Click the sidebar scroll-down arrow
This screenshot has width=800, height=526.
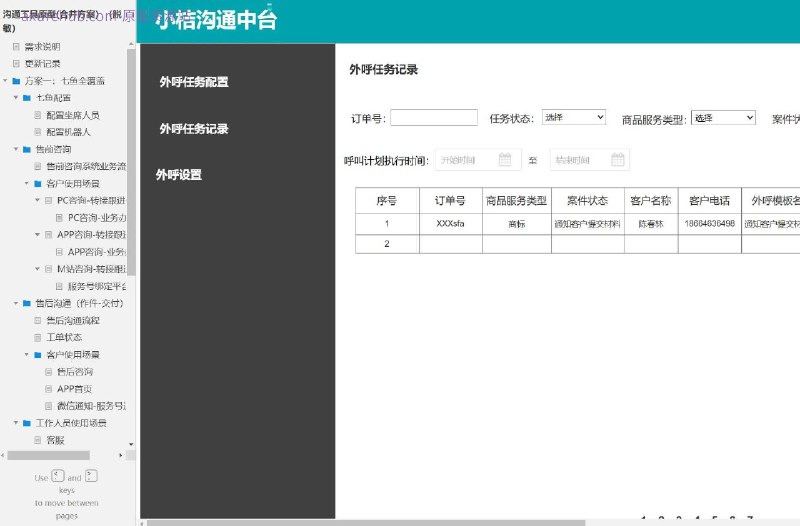(x=131, y=444)
